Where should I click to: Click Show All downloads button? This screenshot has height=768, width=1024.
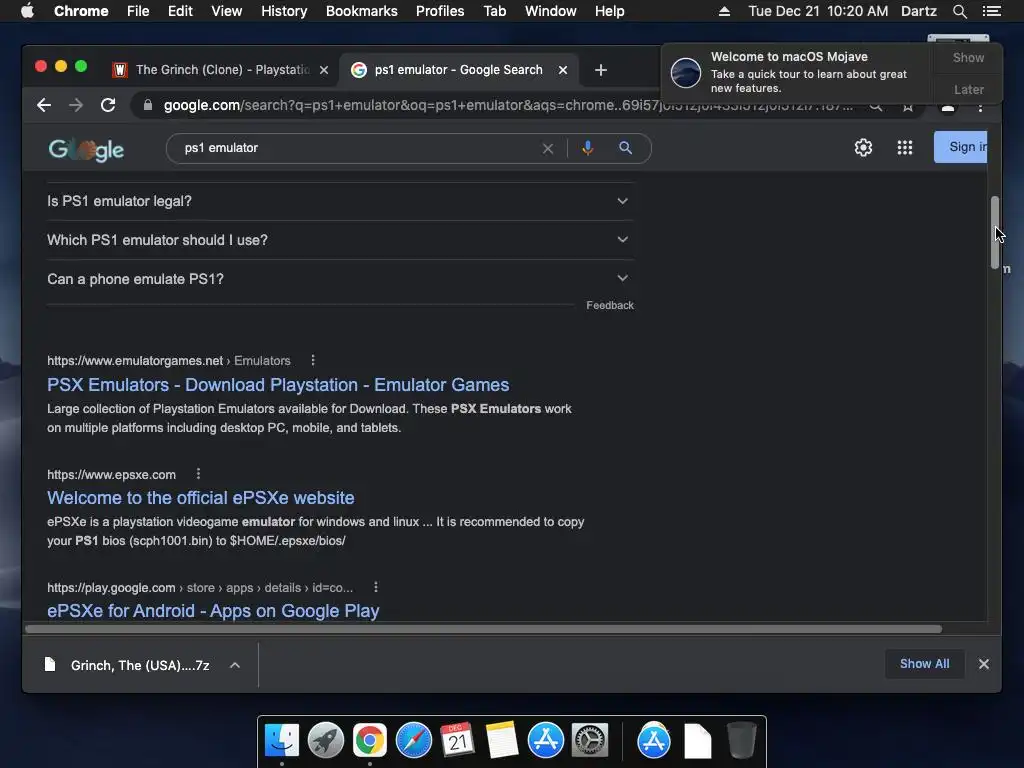tap(924, 664)
